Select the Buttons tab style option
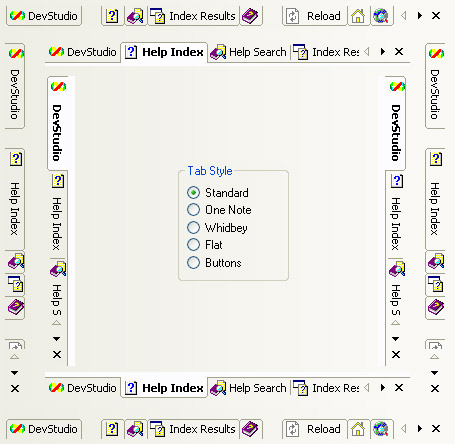Viewport: 455px width, 444px height. (x=193, y=263)
